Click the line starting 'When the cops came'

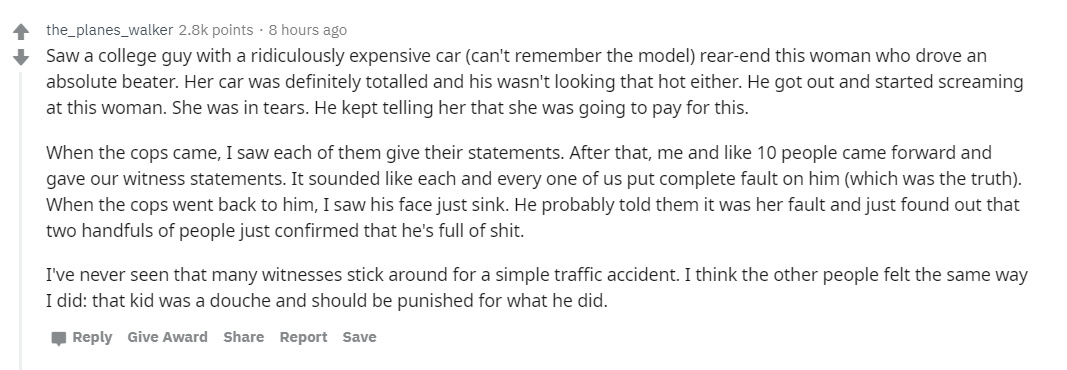click(519, 153)
